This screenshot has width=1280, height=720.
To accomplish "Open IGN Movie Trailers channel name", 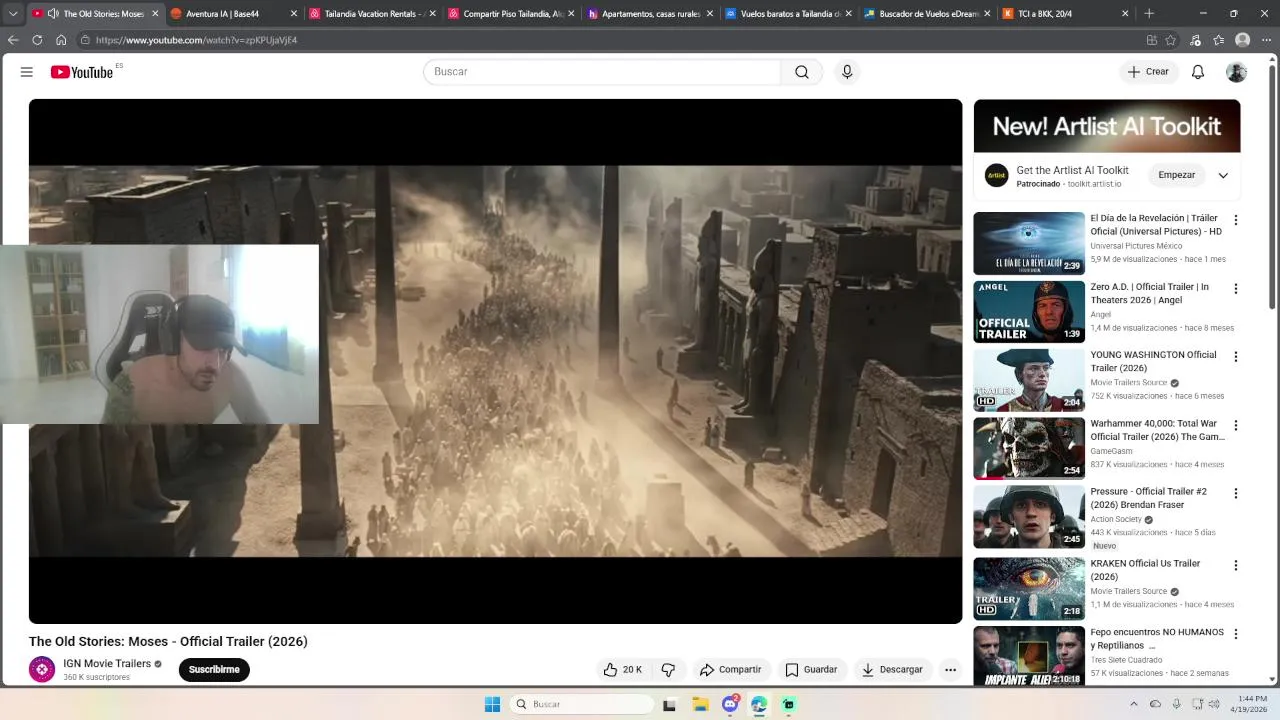I will pyautogui.click(x=107, y=664).
